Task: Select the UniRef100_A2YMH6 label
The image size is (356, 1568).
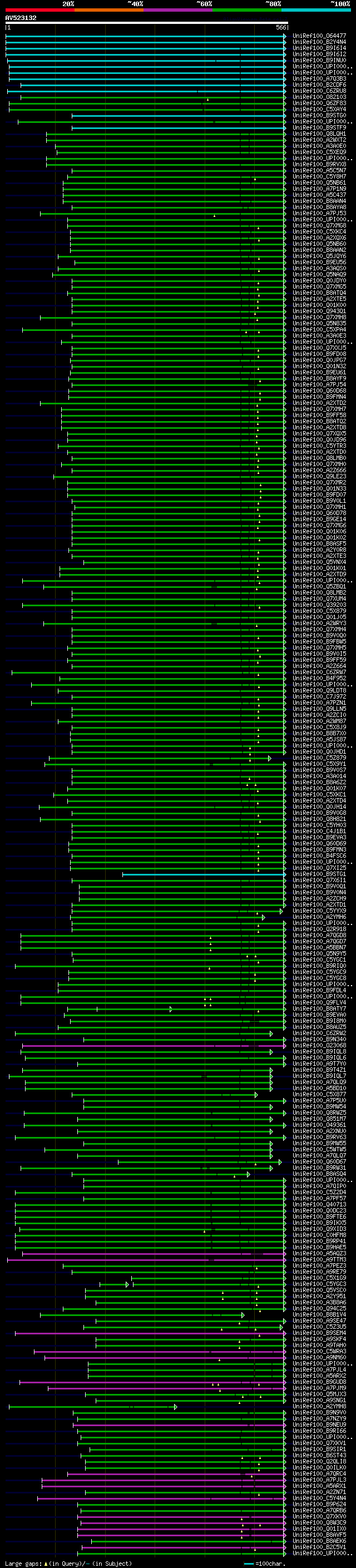Action: click(319, 917)
